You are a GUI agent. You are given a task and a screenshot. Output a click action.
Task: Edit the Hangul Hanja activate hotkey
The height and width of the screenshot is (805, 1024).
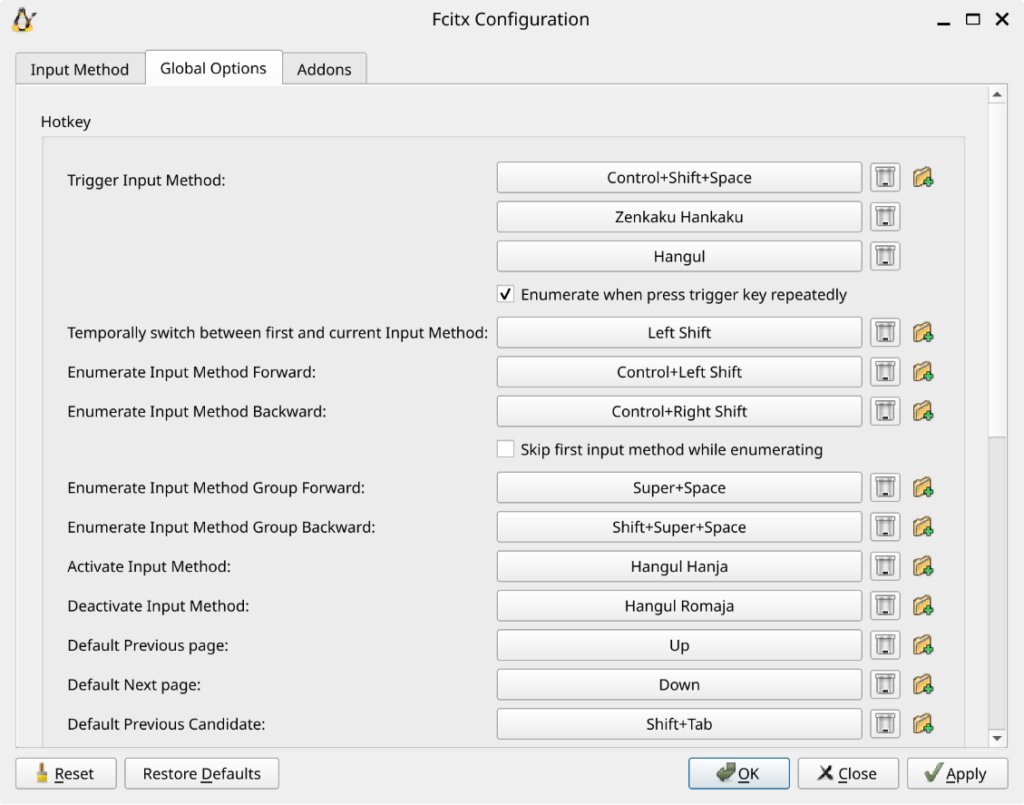point(679,567)
